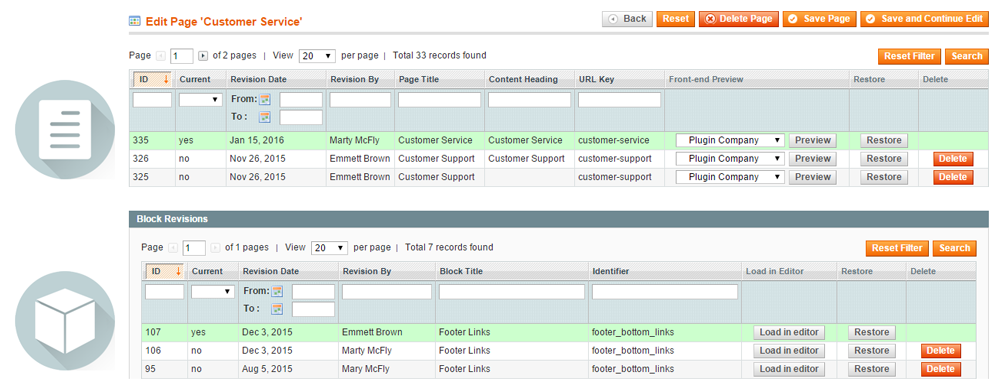Open the Current filter dropdown in Block Revisions

[213, 292]
